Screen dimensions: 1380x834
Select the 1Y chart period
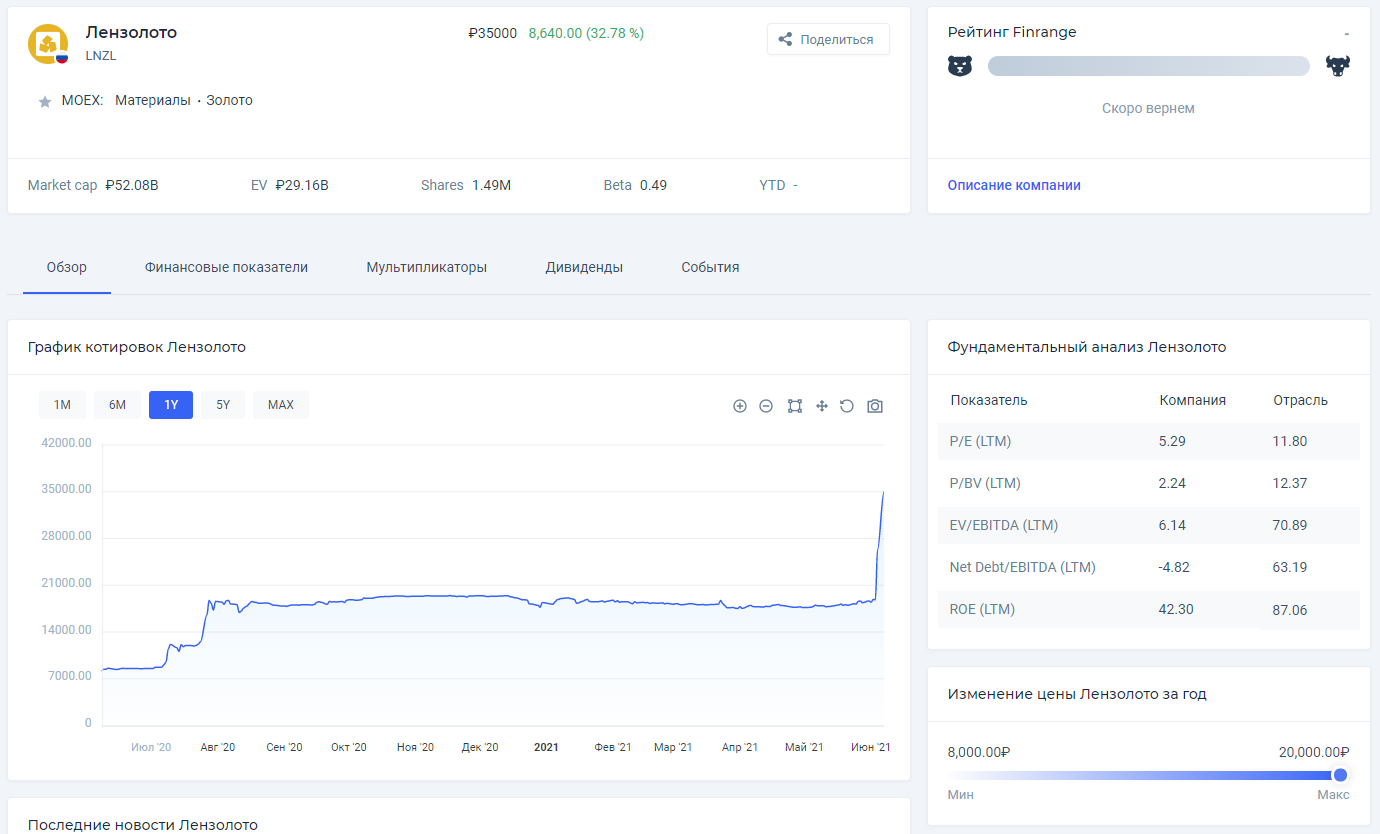point(171,405)
